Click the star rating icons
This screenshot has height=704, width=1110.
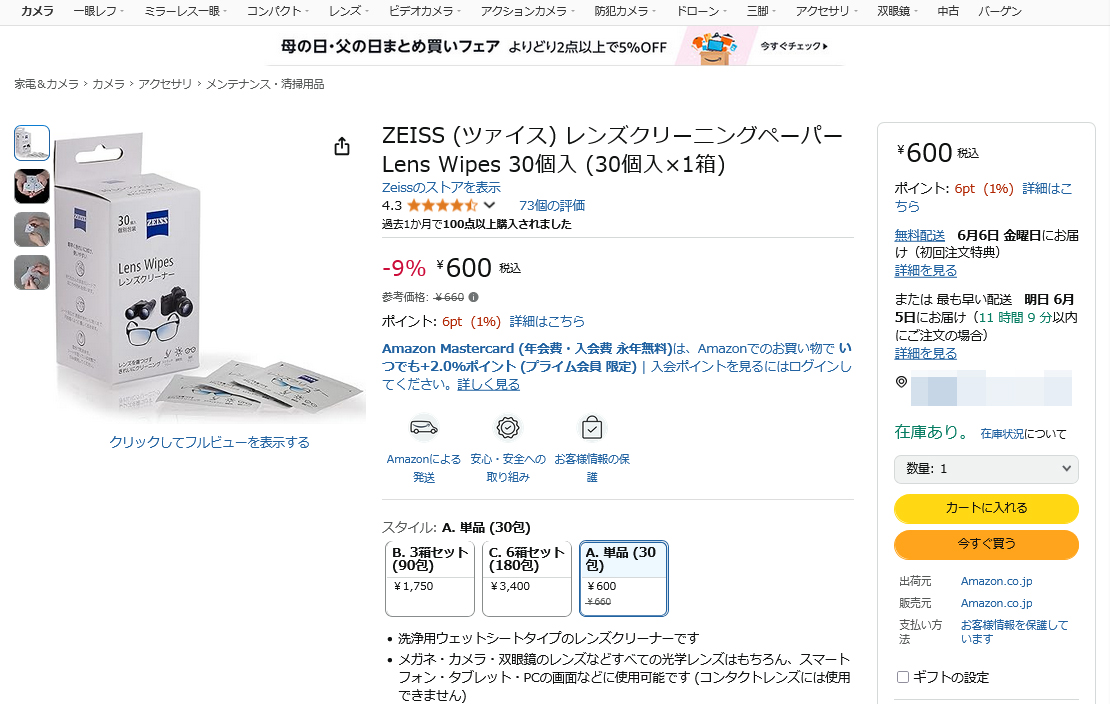coord(441,205)
